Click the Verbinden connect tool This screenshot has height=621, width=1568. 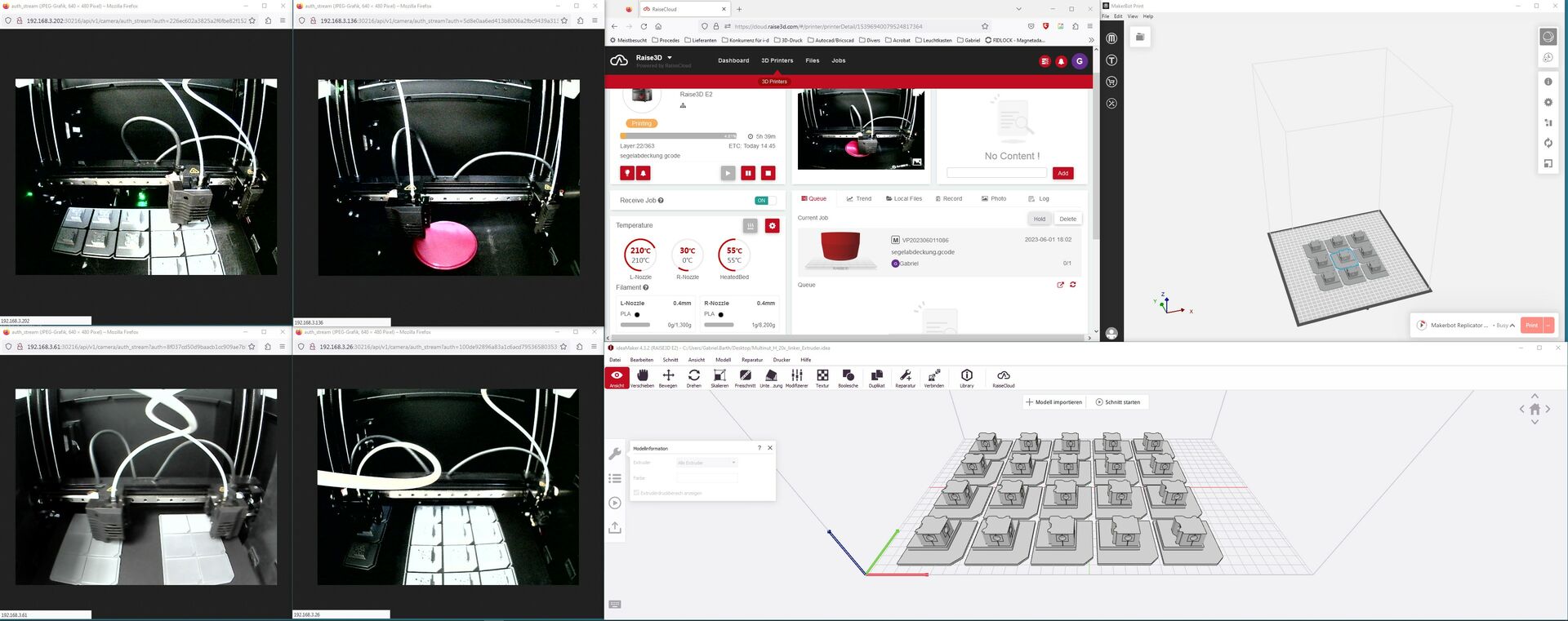tap(934, 378)
